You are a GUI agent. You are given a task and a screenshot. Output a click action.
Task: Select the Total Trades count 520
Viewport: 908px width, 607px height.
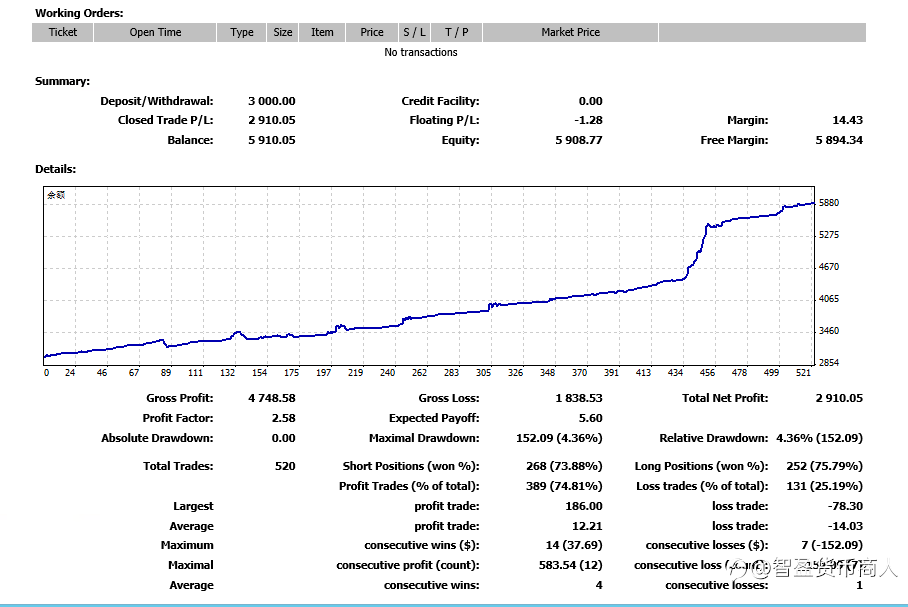coord(284,466)
